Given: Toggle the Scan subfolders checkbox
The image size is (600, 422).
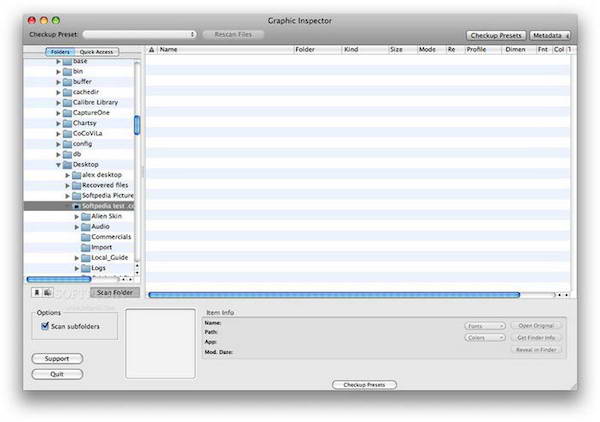Looking at the screenshot, I should coord(45,326).
